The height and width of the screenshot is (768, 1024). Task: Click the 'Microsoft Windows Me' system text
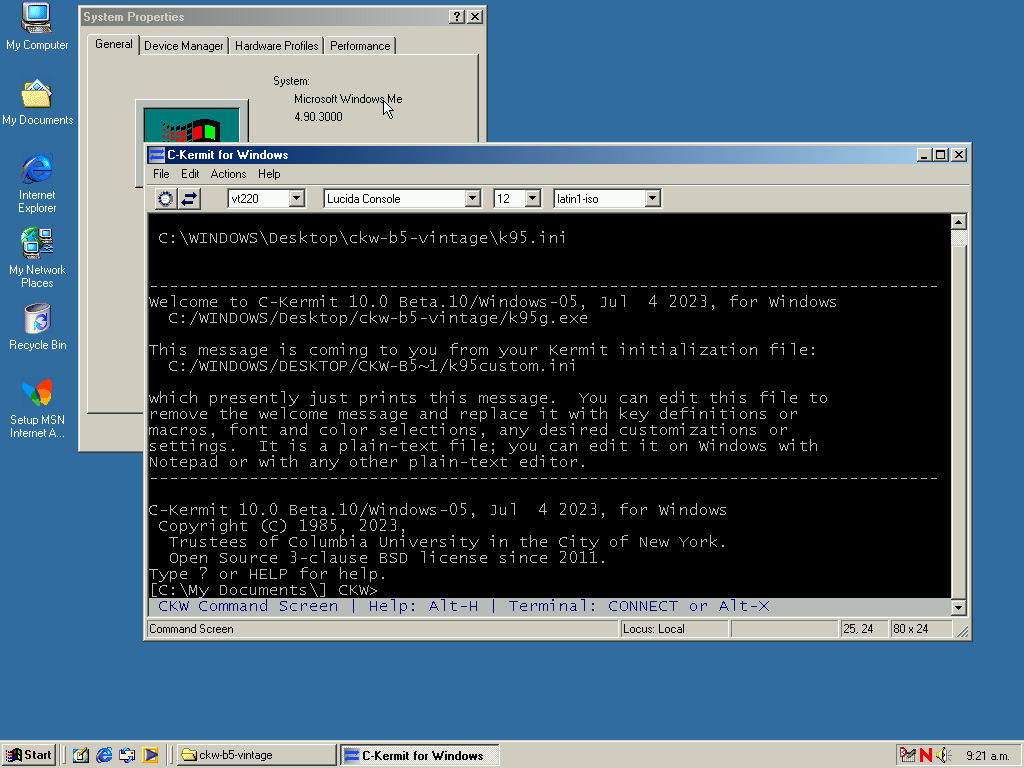click(x=348, y=99)
